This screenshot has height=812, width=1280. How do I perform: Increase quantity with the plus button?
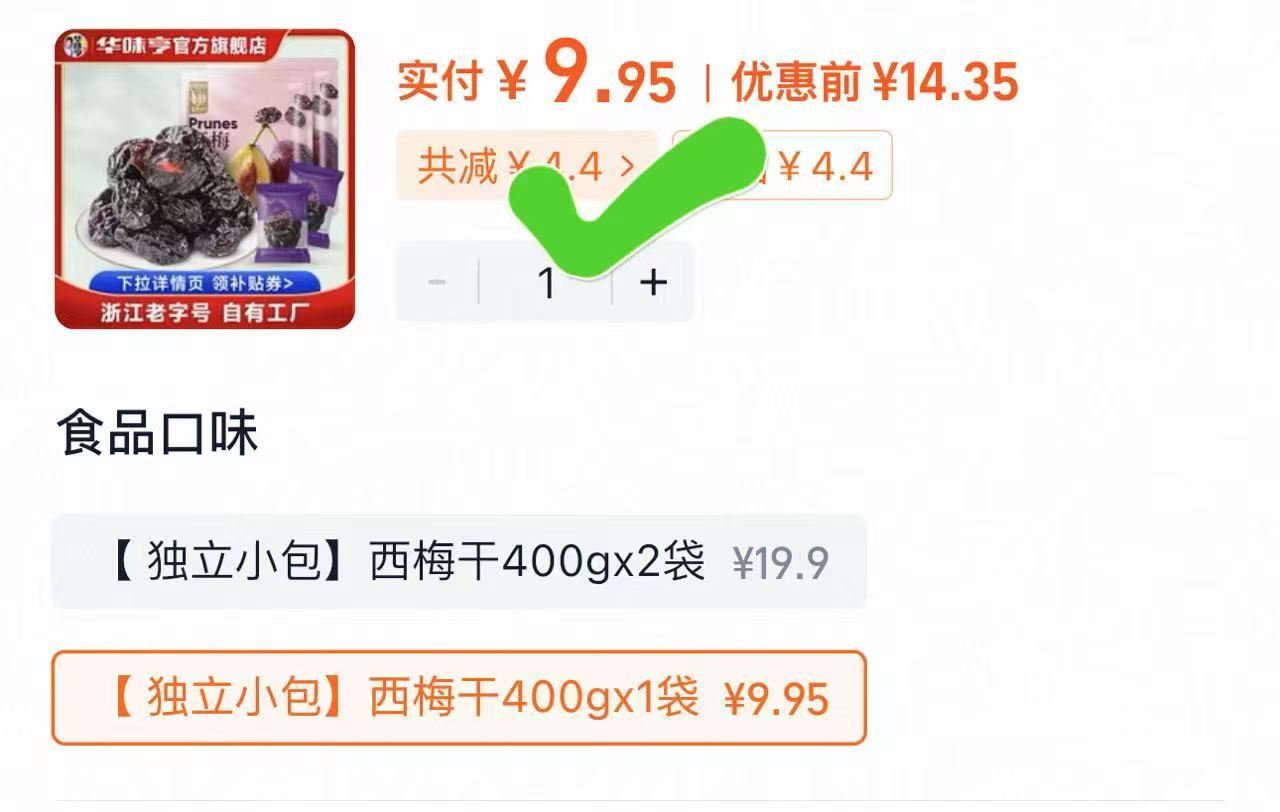[653, 283]
